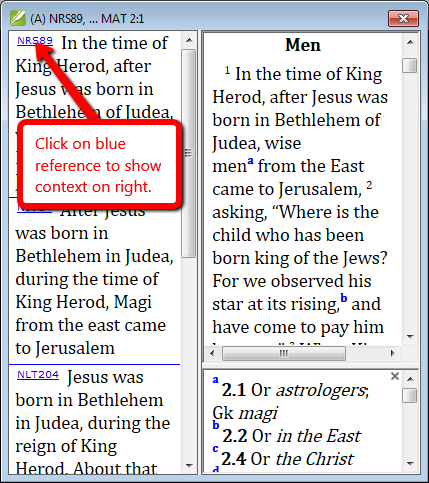Click footnotes pane scrollbar thumb
This screenshot has height=483, width=429.
[410, 395]
